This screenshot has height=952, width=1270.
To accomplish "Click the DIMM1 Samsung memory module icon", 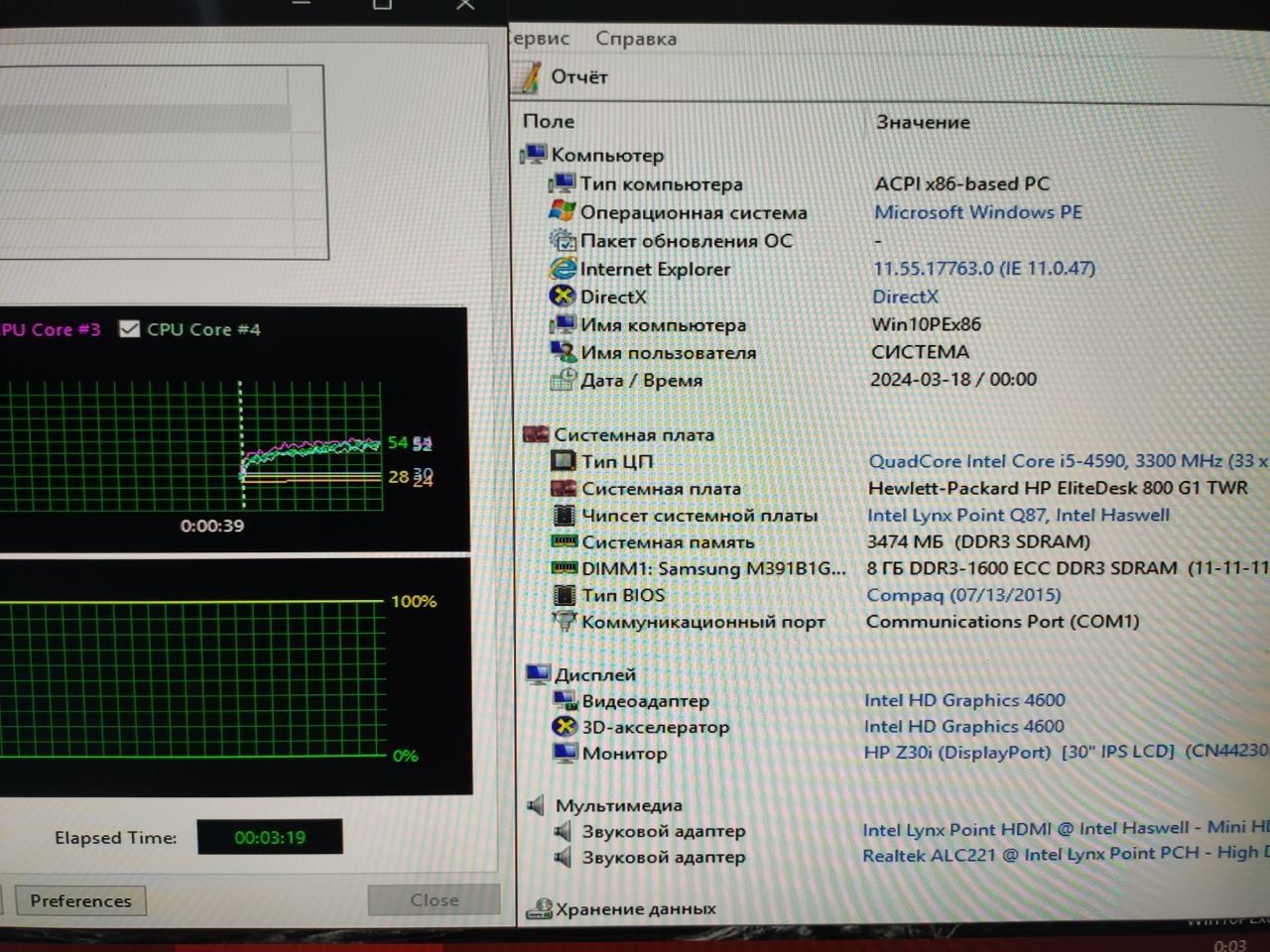I will pyautogui.click(x=565, y=568).
